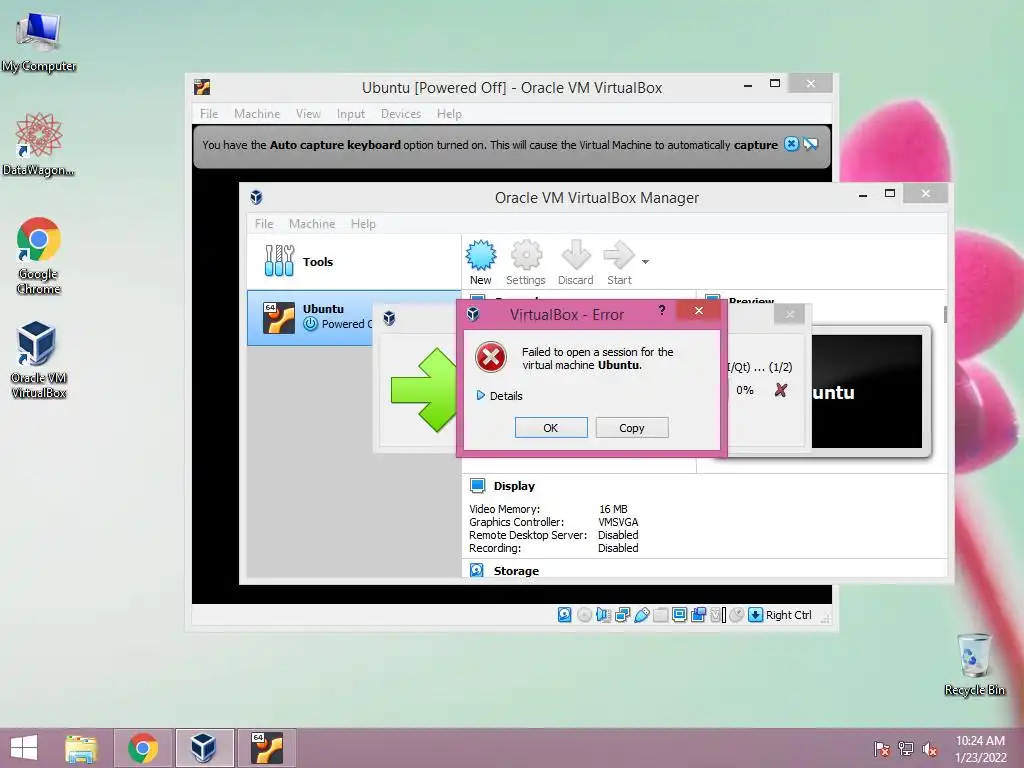Open Machine menu in Ubuntu VM window
The image size is (1024, 768).
tap(257, 114)
